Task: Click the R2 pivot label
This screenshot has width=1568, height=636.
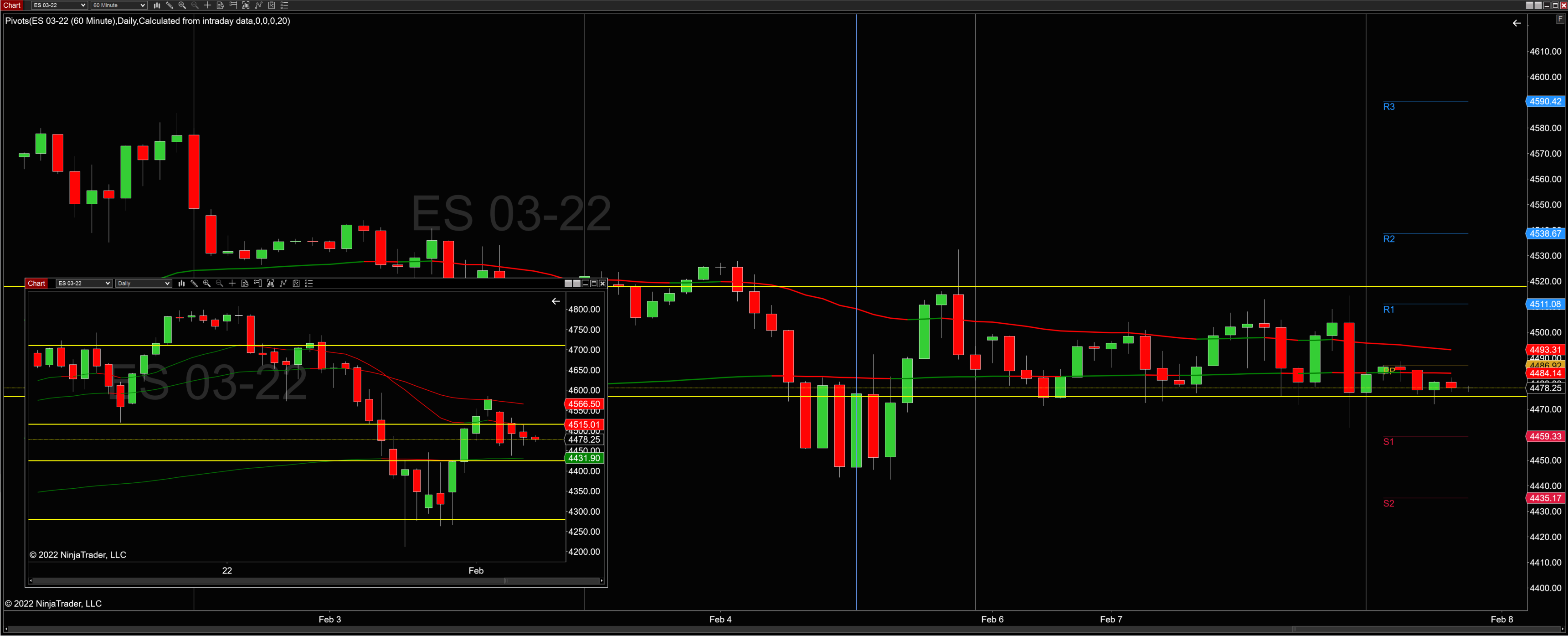Action: point(1388,239)
